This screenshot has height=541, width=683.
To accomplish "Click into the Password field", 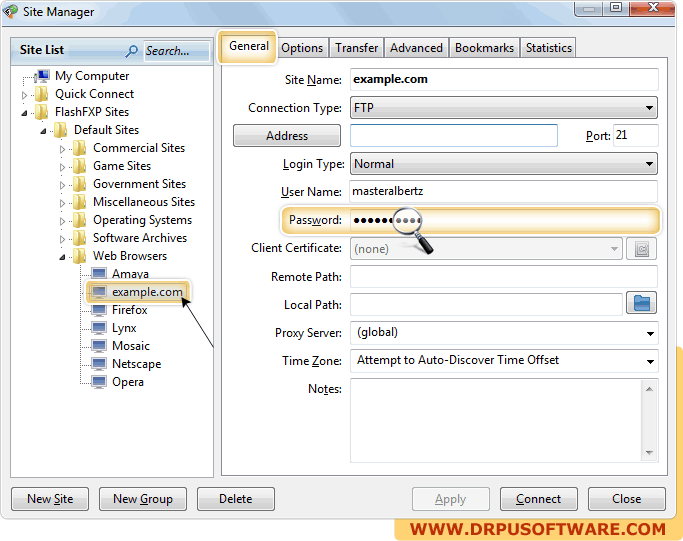I will point(504,220).
